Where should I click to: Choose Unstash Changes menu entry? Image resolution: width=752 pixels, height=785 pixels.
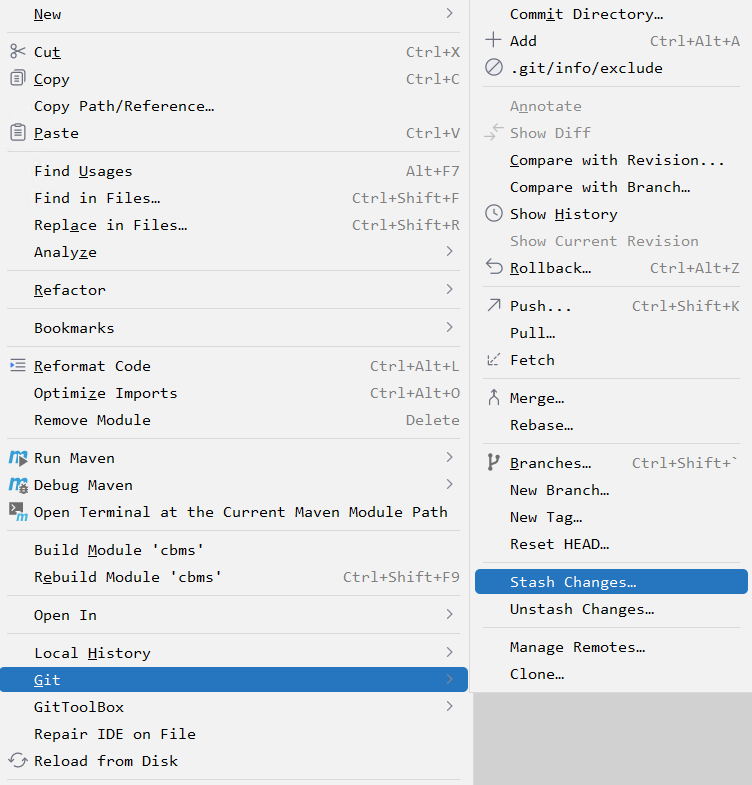(581, 609)
